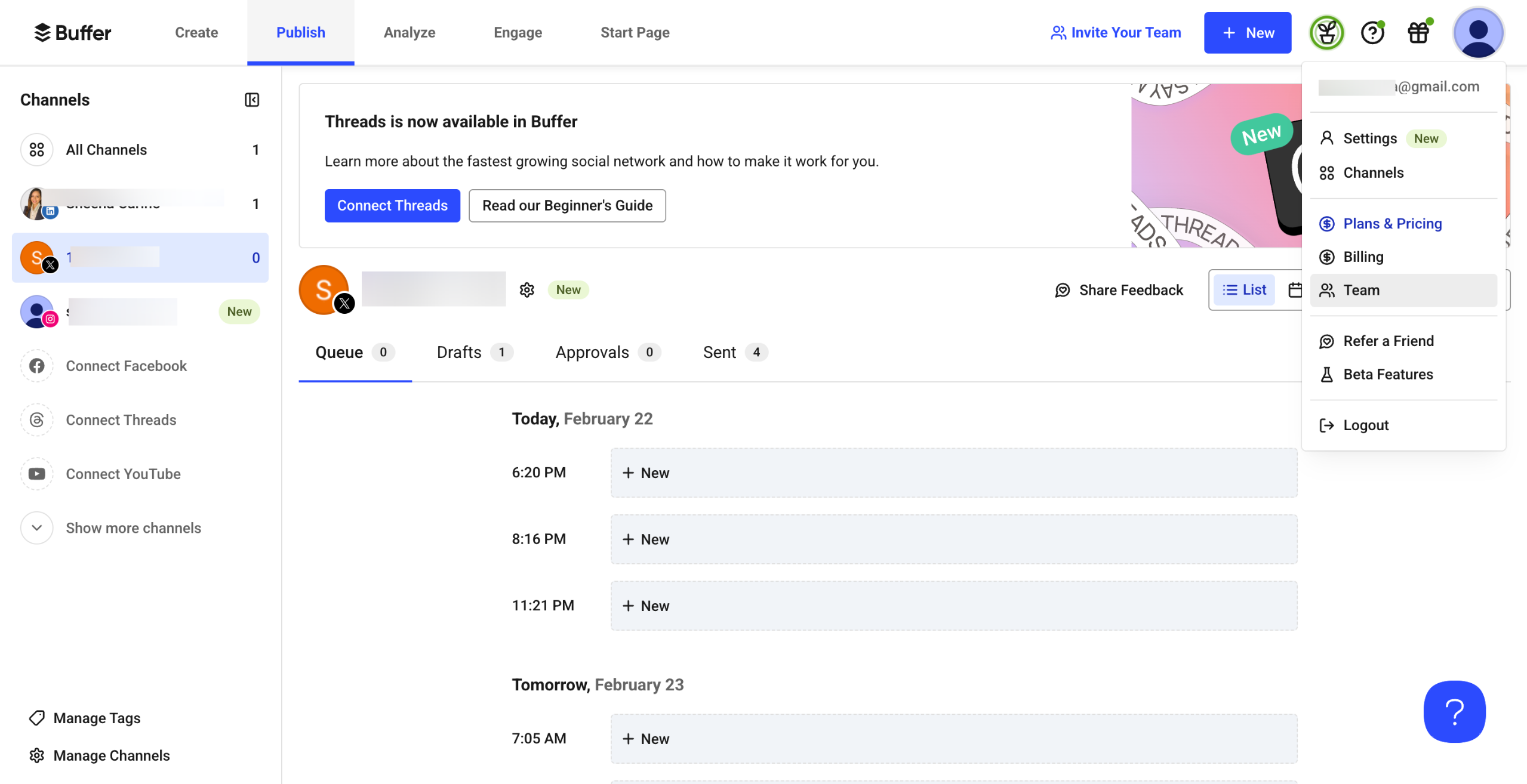Image resolution: width=1527 pixels, height=784 pixels.
Task: Switch to calendar view toggle
Action: tap(1294, 290)
